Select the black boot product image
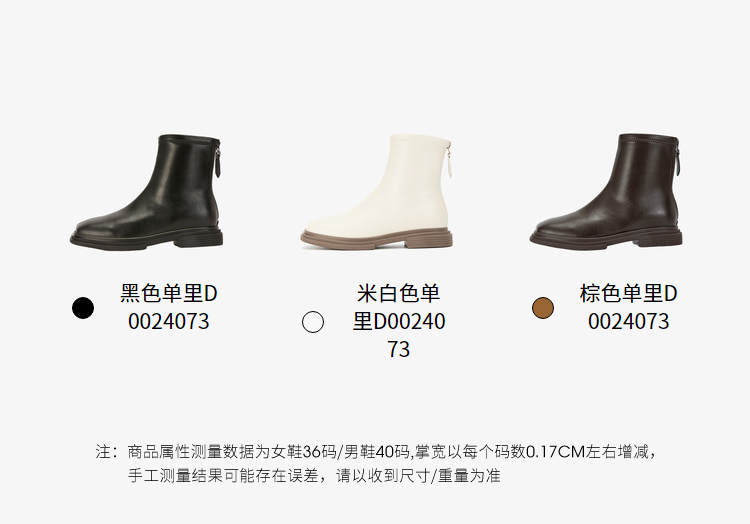750x524 pixels. click(x=146, y=192)
